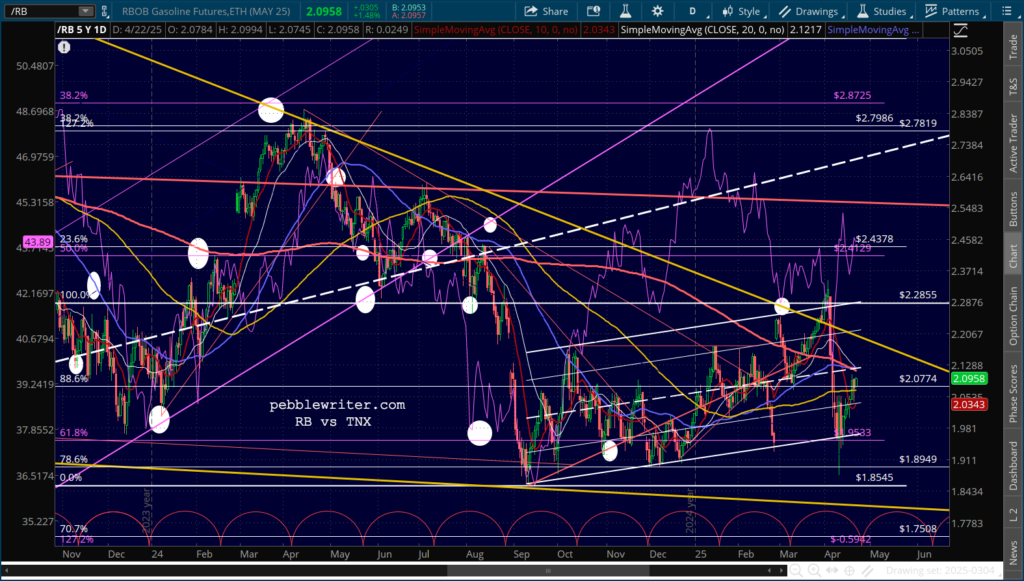Click the $2.0774 level label

(x=918, y=379)
